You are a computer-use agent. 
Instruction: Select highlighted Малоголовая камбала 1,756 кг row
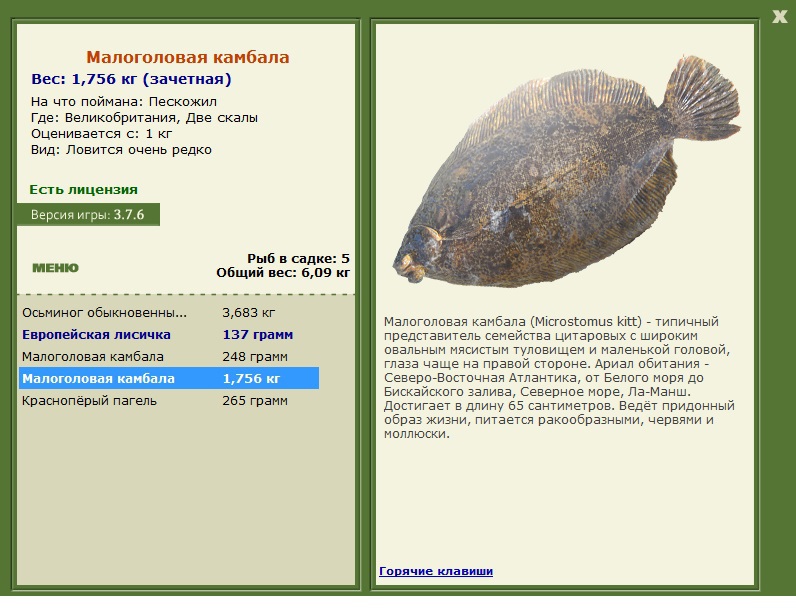169,378
